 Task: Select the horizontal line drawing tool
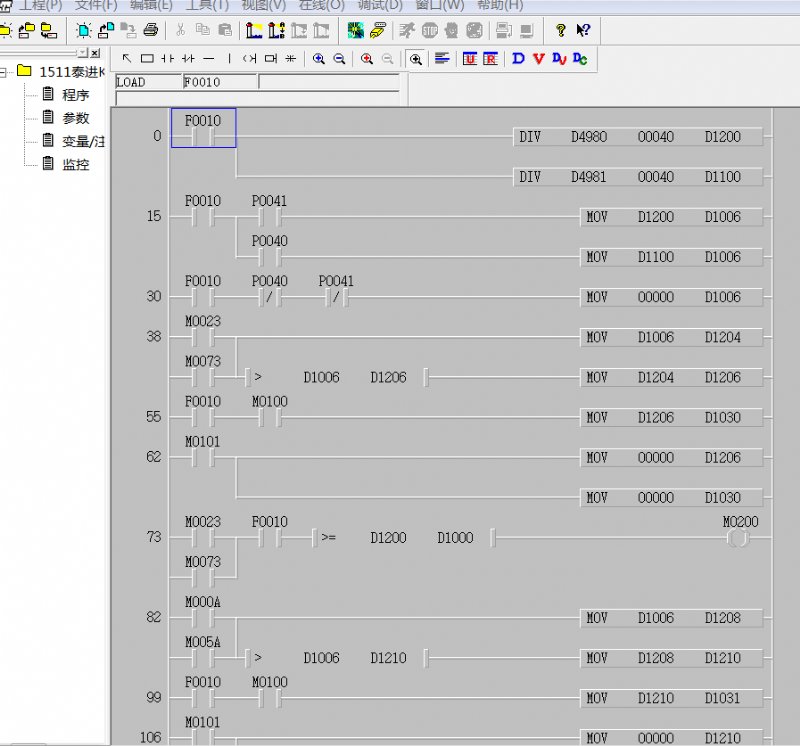(x=209, y=59)
